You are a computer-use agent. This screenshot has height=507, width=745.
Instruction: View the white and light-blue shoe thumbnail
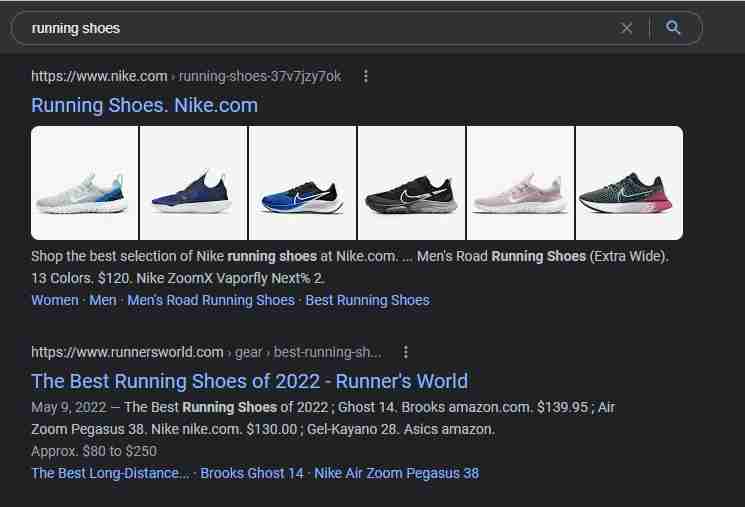coord(85,183)
